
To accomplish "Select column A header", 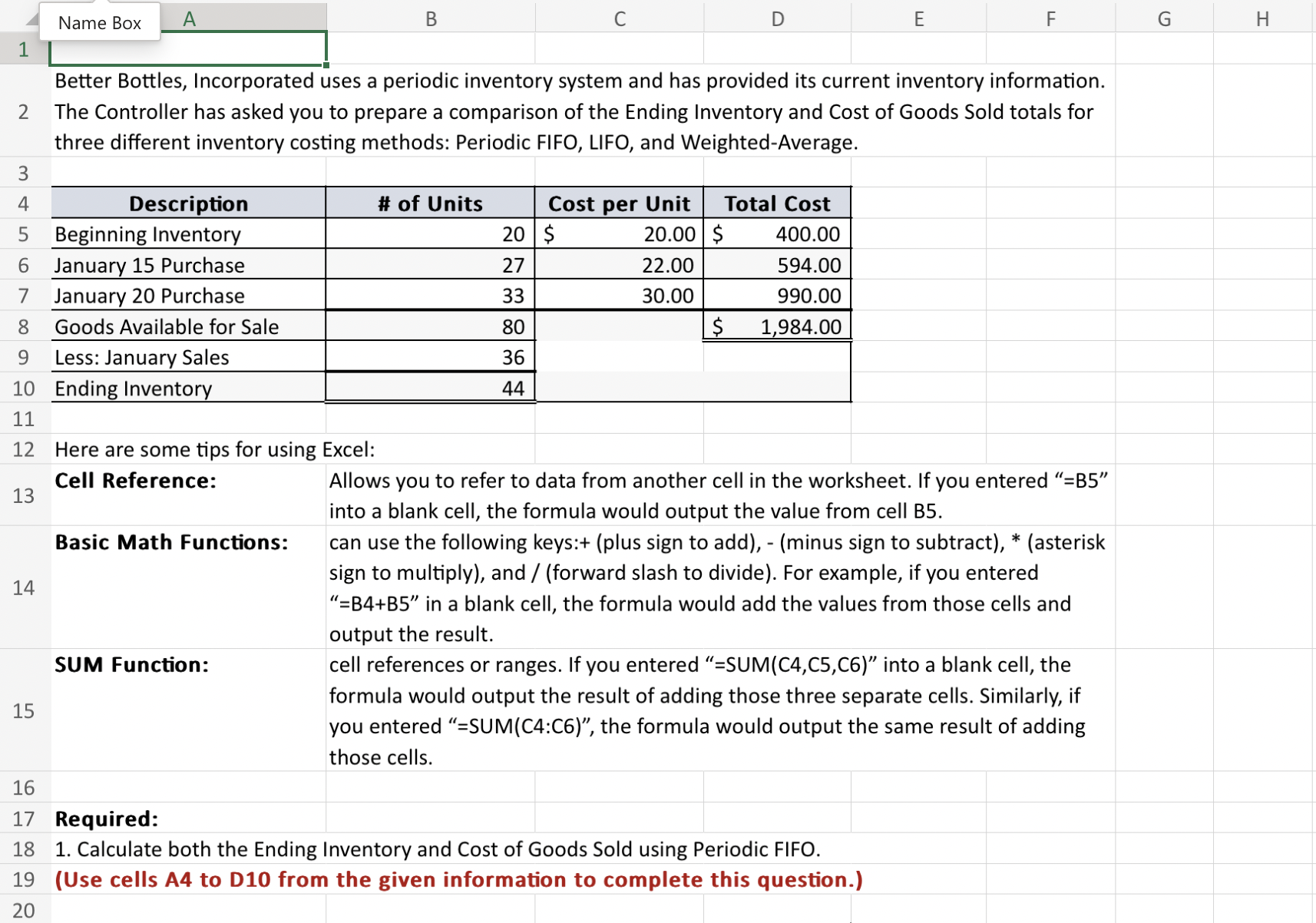I will pos(189,18).
